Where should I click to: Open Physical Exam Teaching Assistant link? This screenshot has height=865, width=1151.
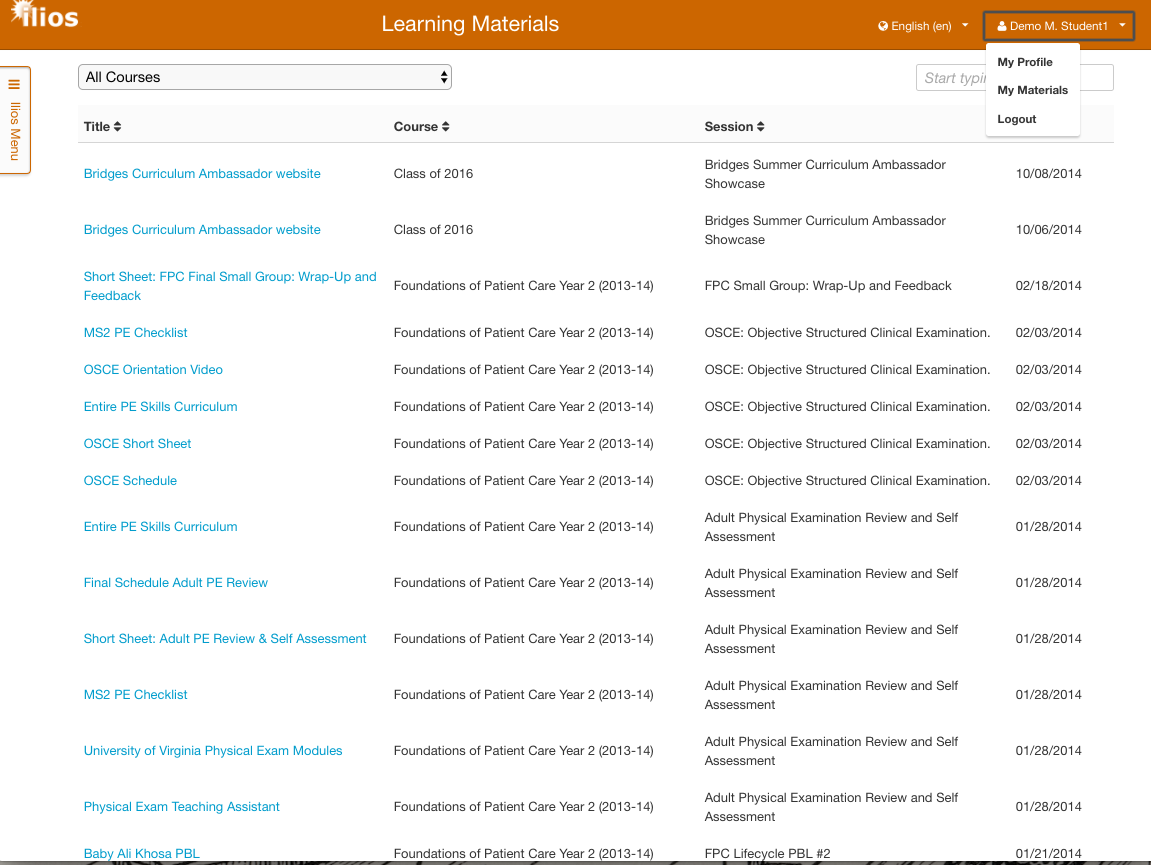pyautogui.click(x=182, y=807)
